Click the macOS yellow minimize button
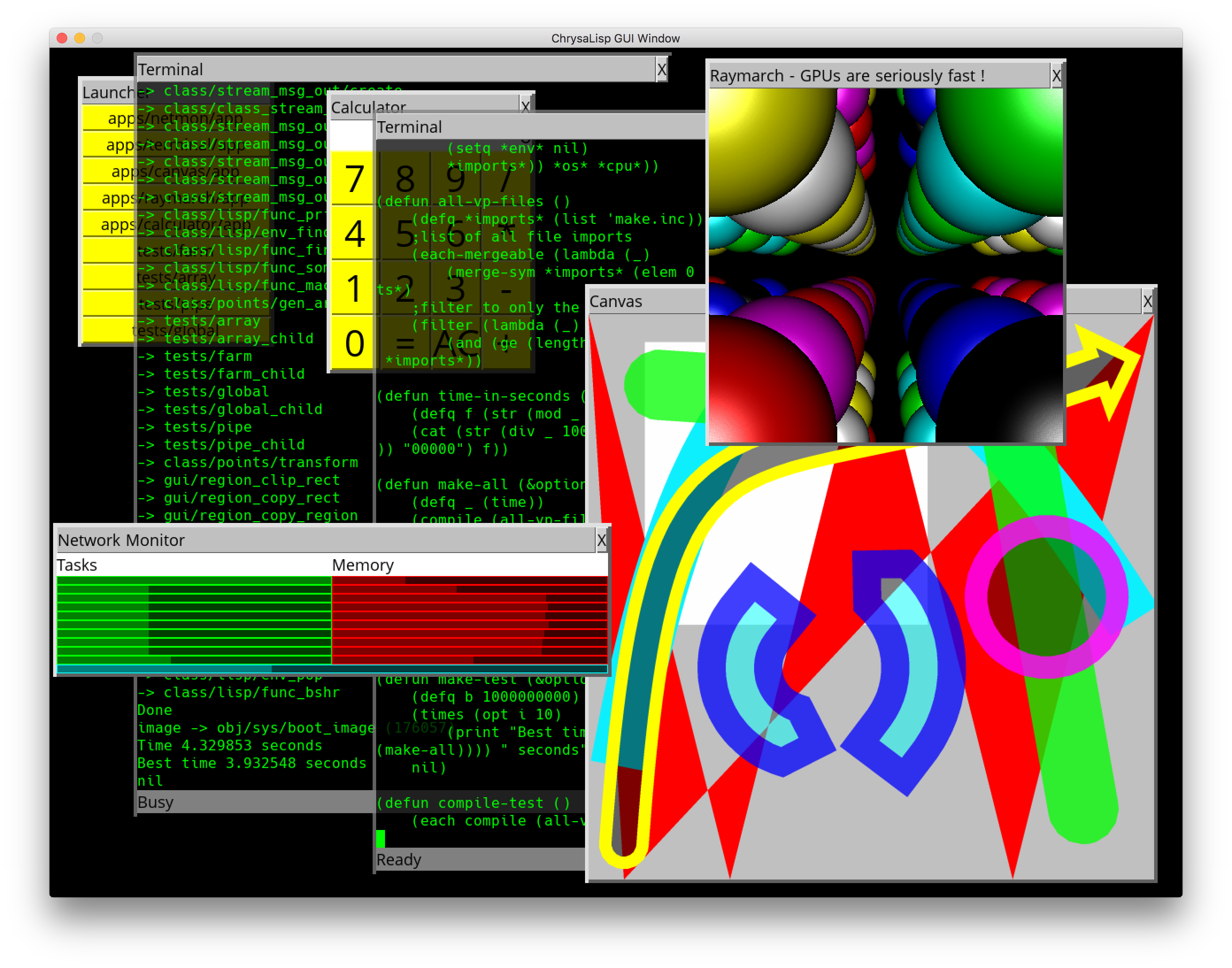 click(x=80, y=38)
